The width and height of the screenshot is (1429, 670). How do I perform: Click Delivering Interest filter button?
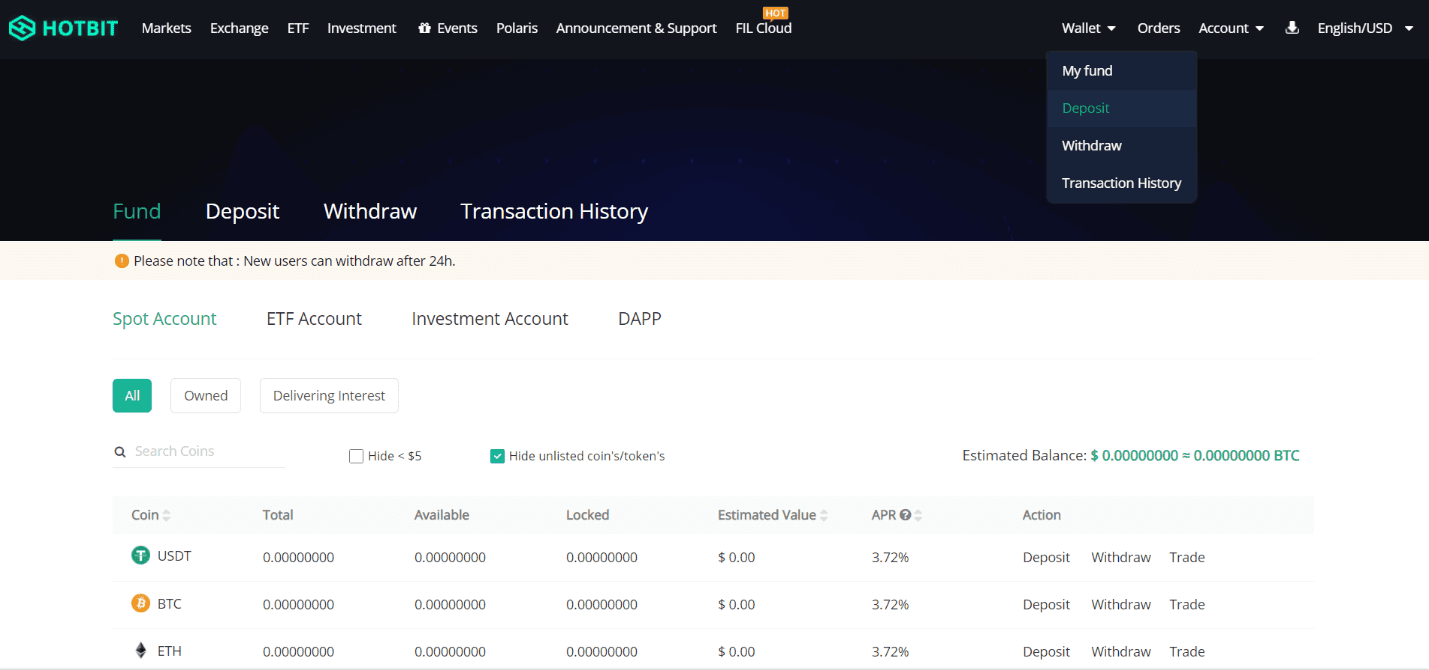pos(329,396)
